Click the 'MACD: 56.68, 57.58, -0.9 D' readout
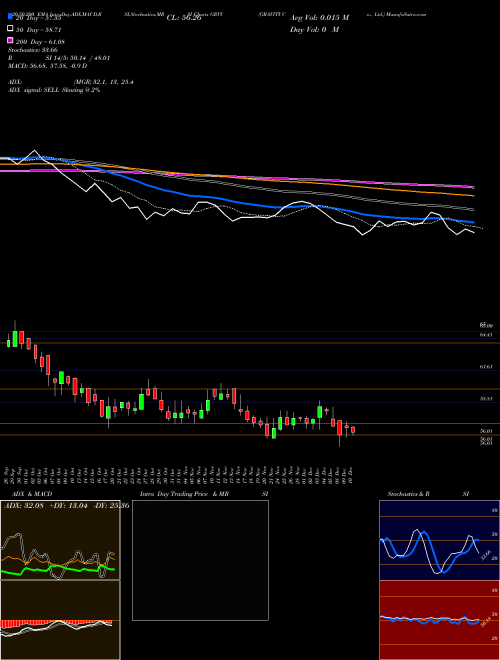This screenshot has width=500, height=660. pos(48,66)
